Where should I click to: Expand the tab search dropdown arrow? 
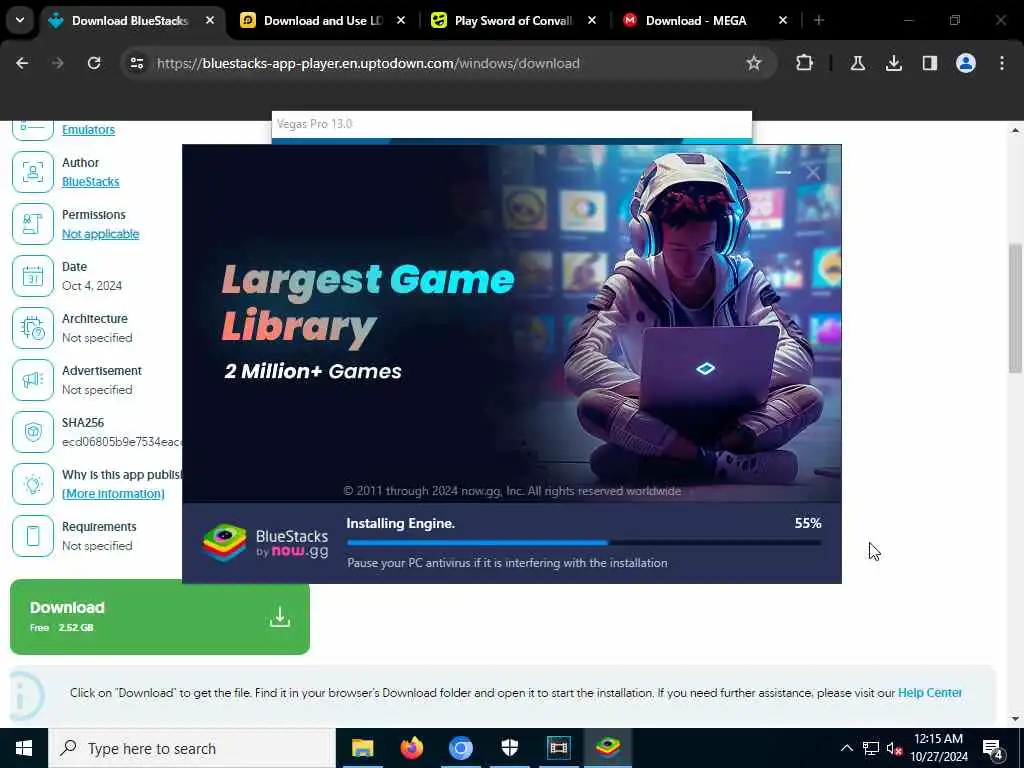(20, 20)
